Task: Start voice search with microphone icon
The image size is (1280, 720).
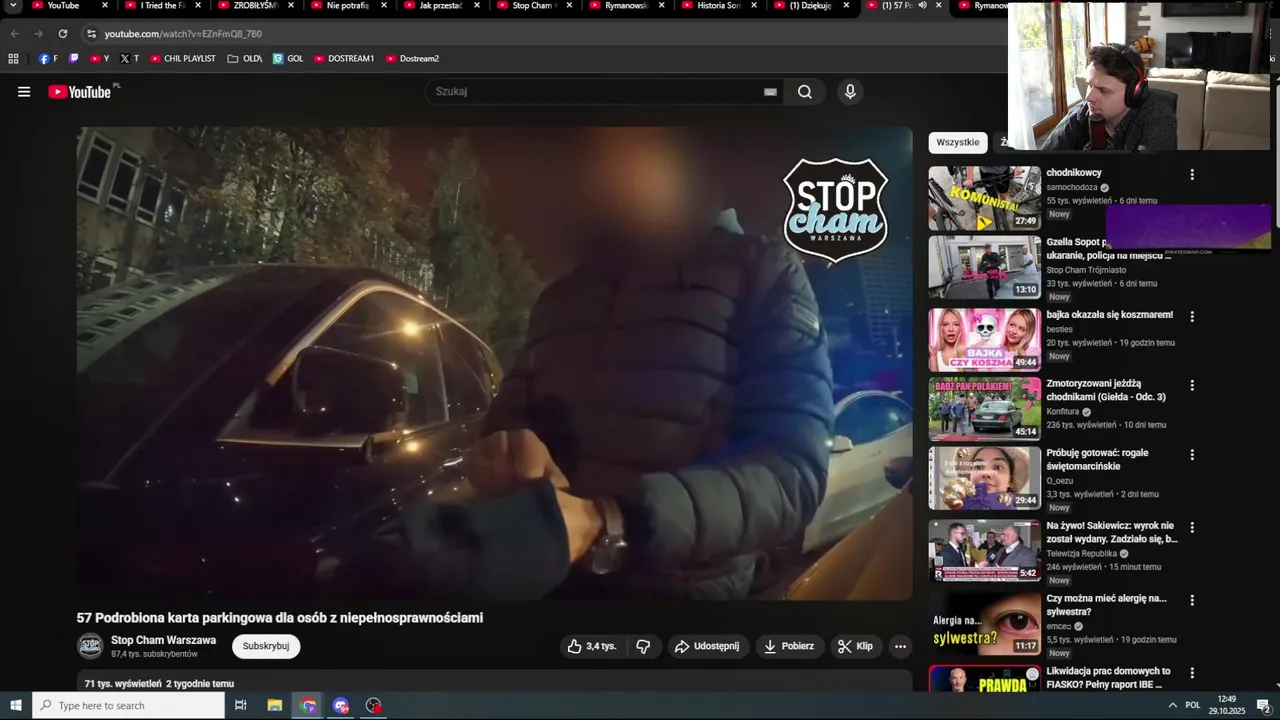Action: [850, 92]
